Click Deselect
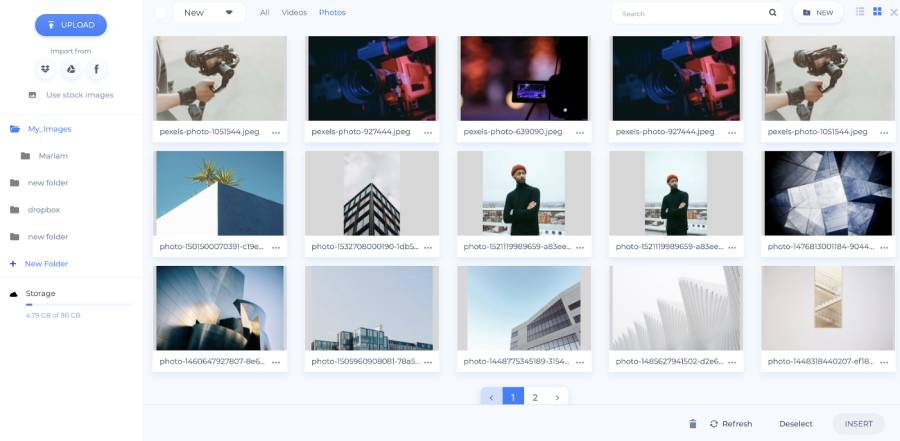Image resolution: width=900 pixels, height=441 pixels. pos(796,424)
